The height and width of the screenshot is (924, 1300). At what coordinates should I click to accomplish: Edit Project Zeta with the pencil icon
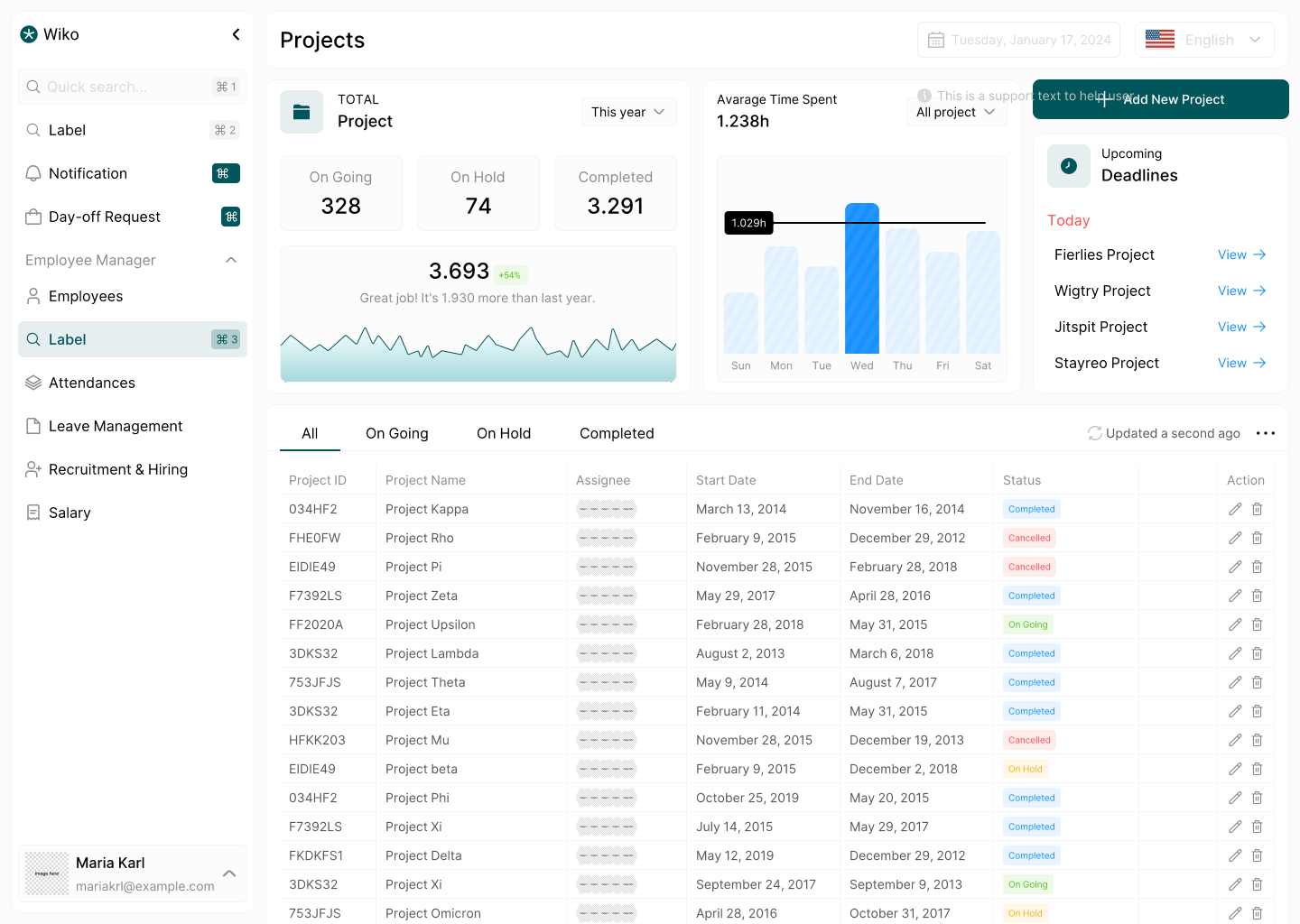click(x=1235, y=596)
